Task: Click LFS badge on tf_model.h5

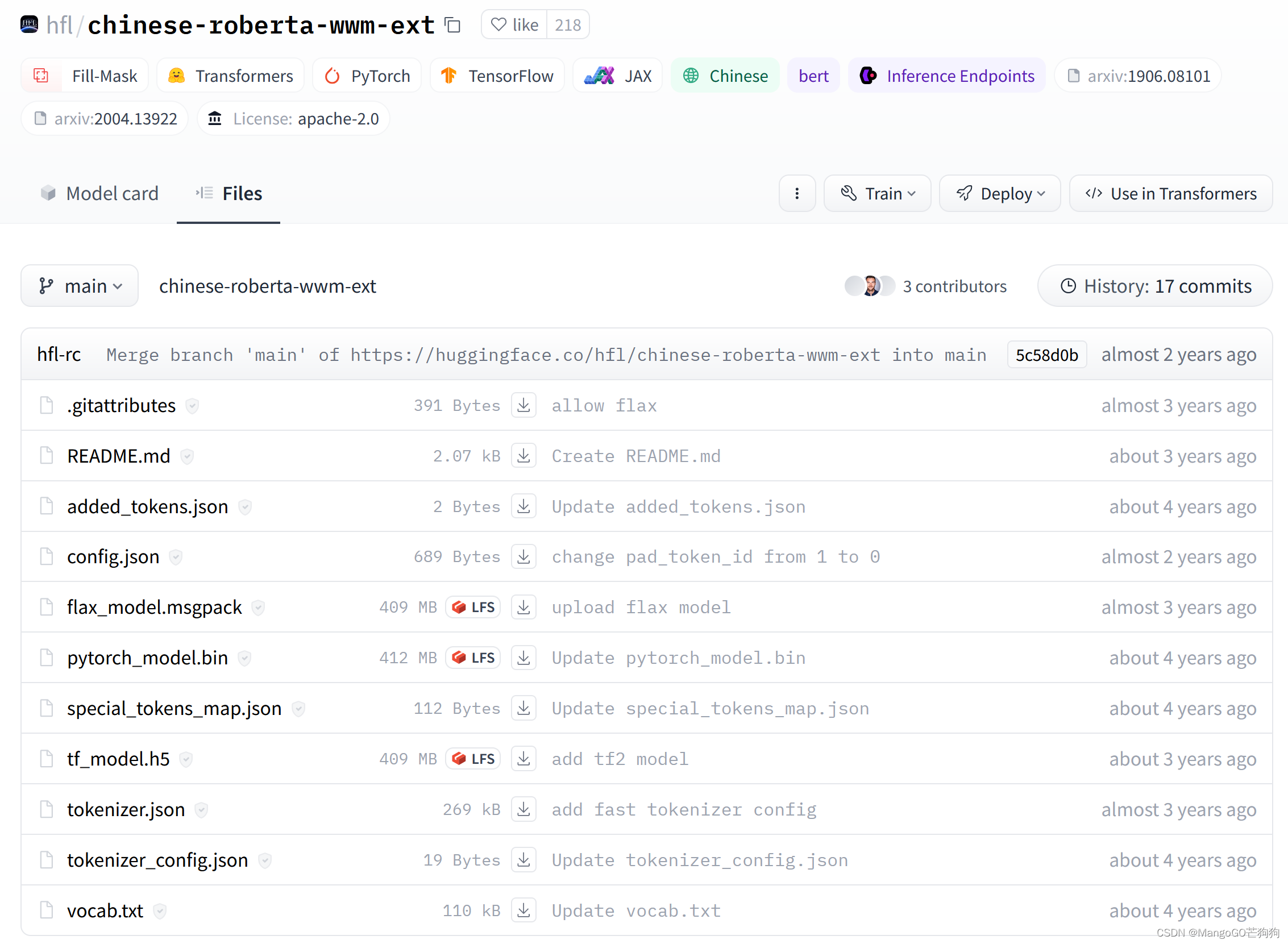Action: pos(473,759)
